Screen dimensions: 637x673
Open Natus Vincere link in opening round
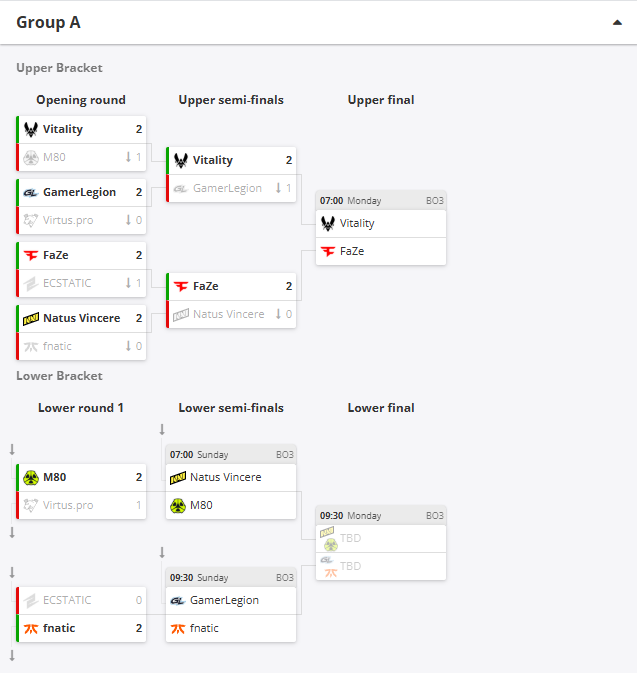click(82, 318)
